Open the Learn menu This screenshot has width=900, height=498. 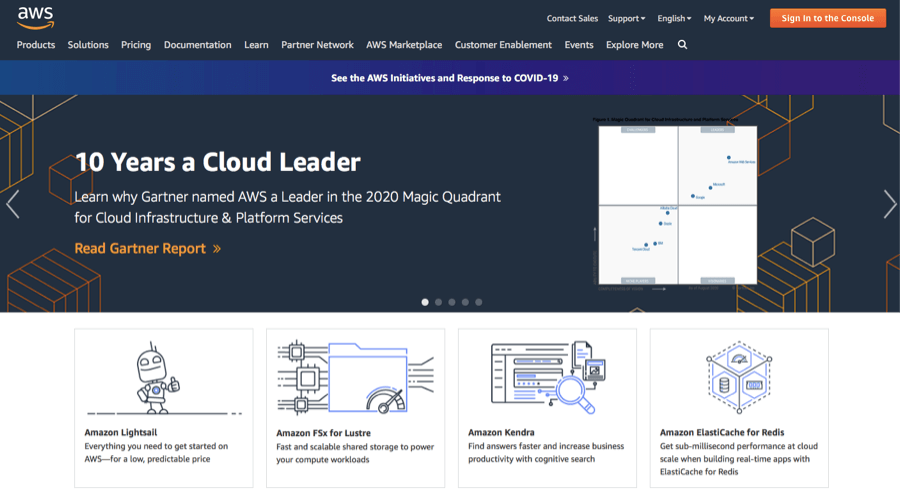click(256, 45)
